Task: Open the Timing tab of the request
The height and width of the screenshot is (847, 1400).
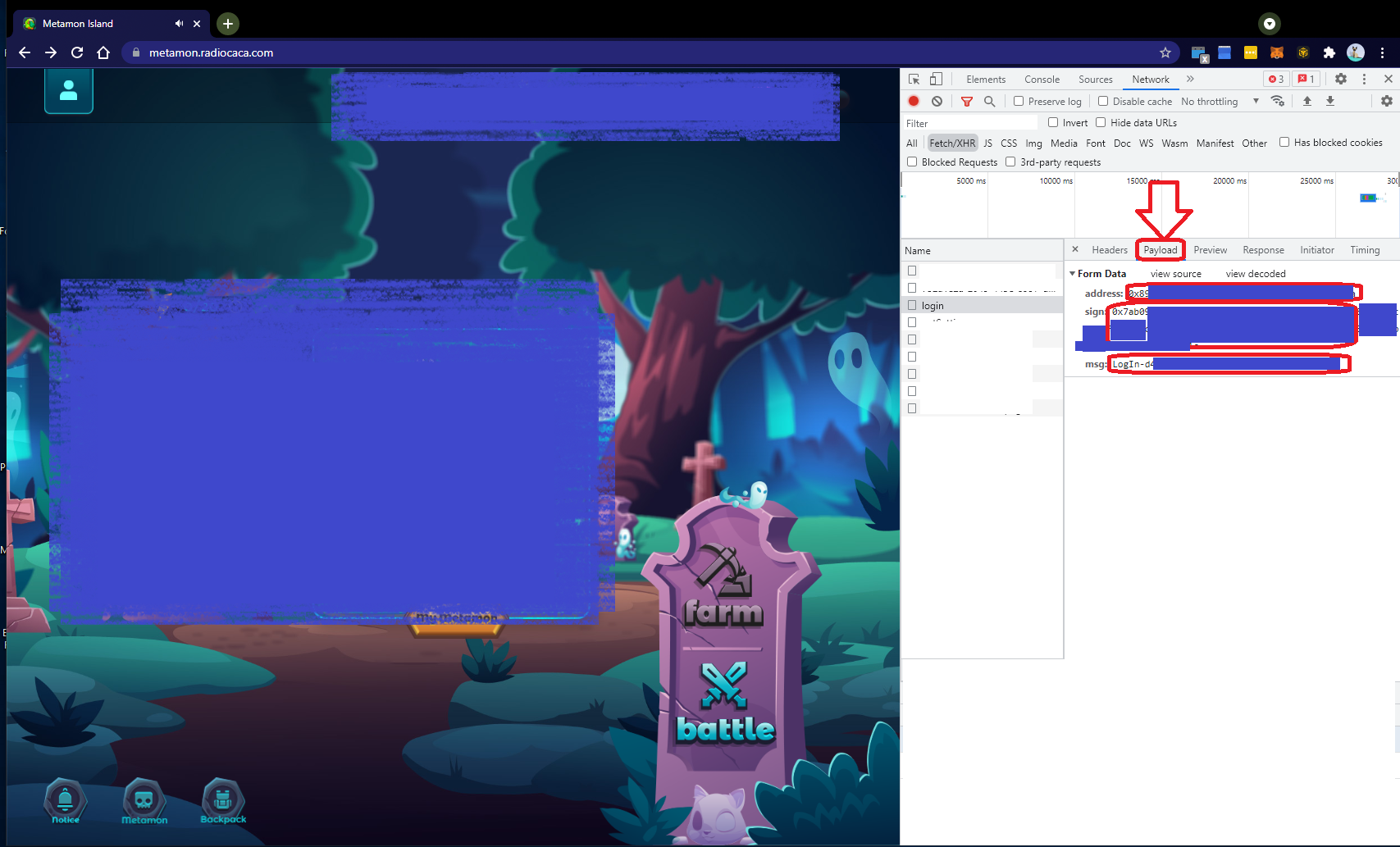Action: (x=1365, y=250)
